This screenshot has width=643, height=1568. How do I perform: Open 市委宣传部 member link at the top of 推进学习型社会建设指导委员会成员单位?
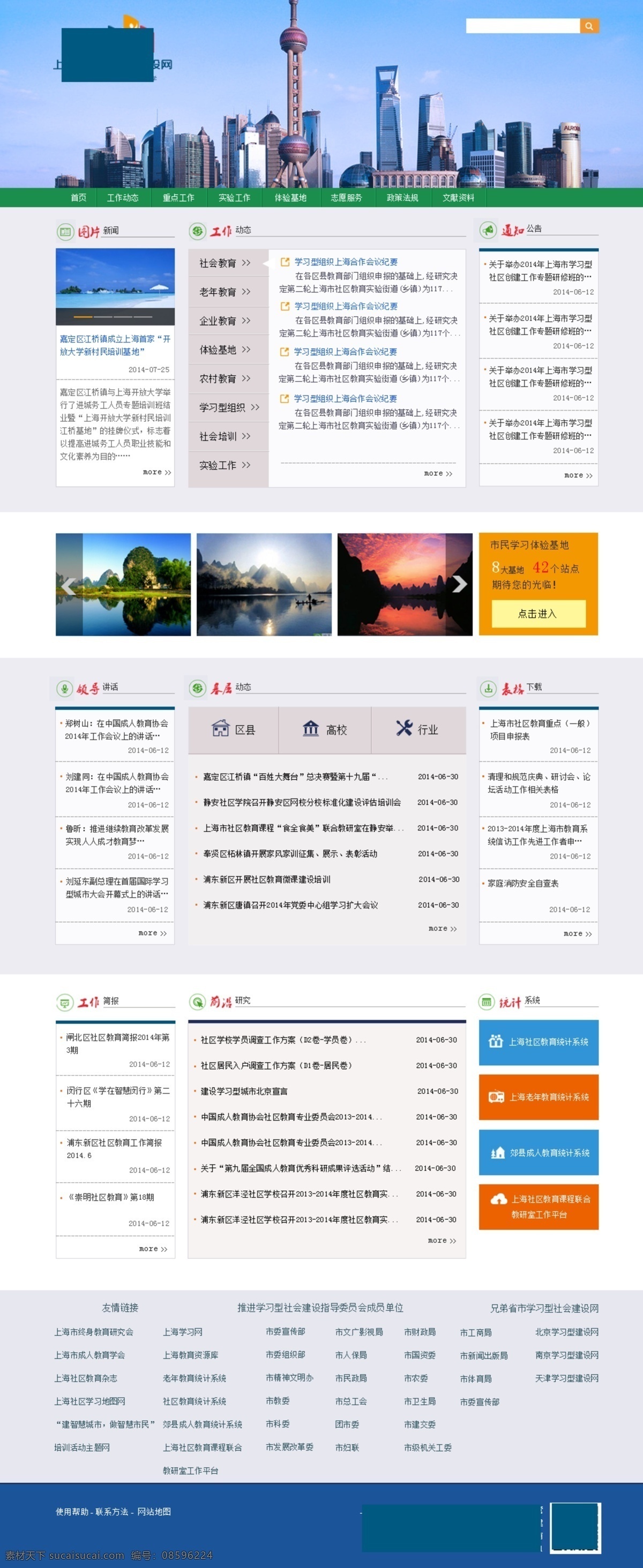(x=286, y=1331)
